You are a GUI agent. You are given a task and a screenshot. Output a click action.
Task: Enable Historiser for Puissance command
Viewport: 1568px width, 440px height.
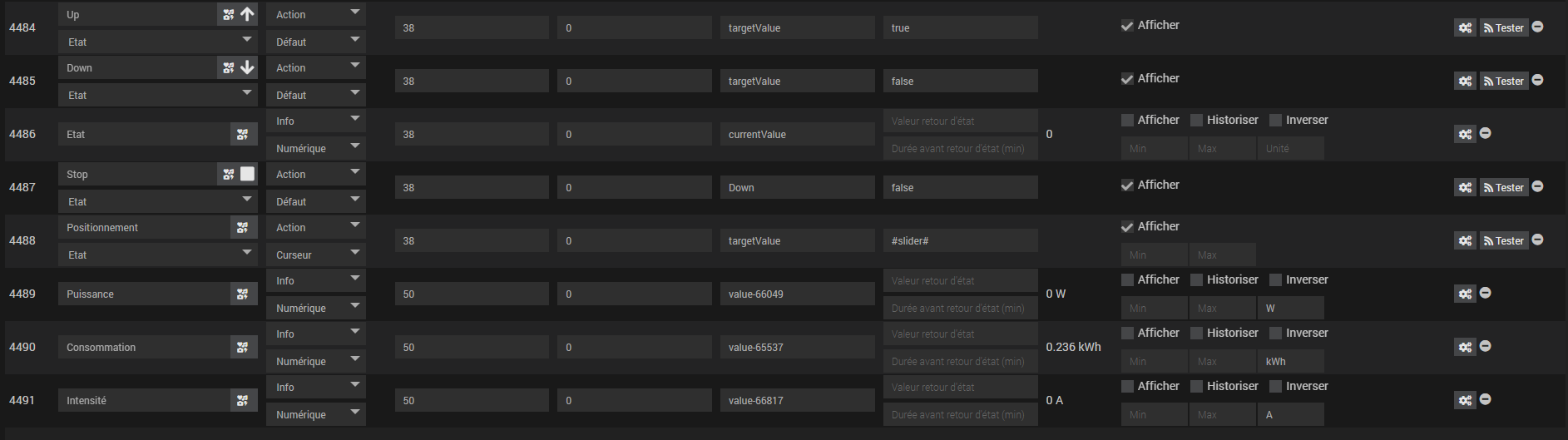tap(1197, 280)
